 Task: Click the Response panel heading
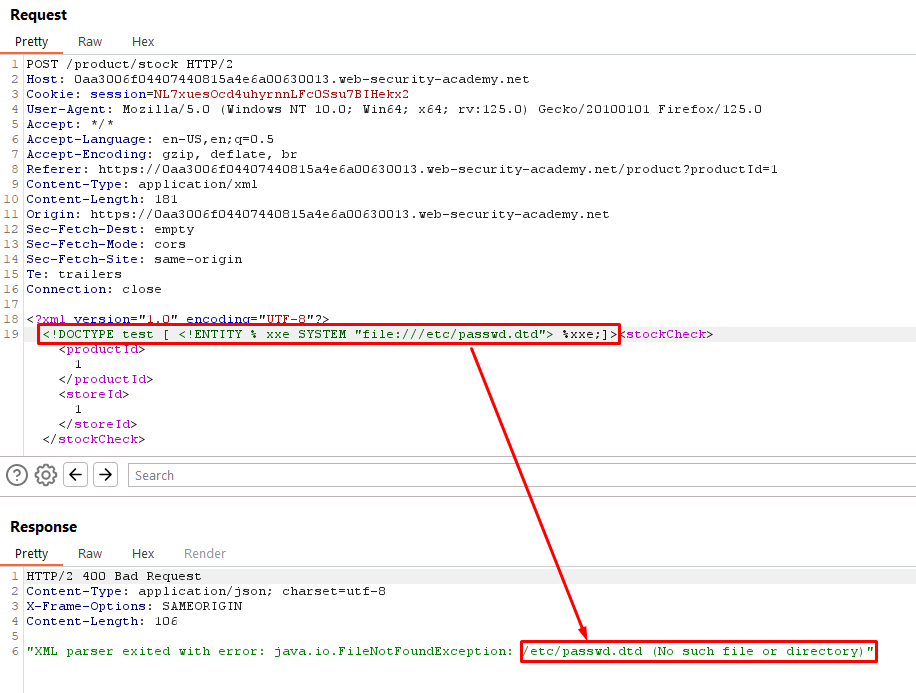(44, 527)
